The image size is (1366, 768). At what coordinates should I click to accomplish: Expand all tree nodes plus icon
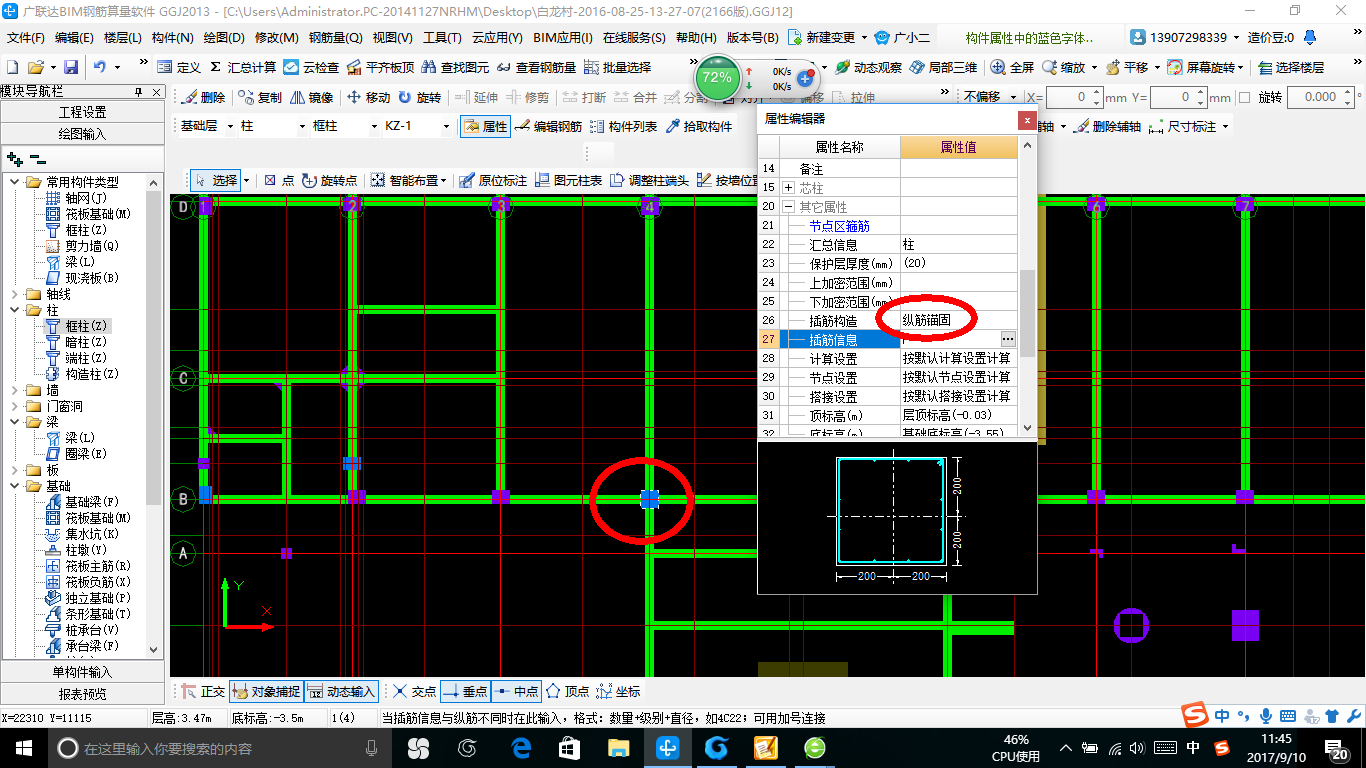[14, 158]
